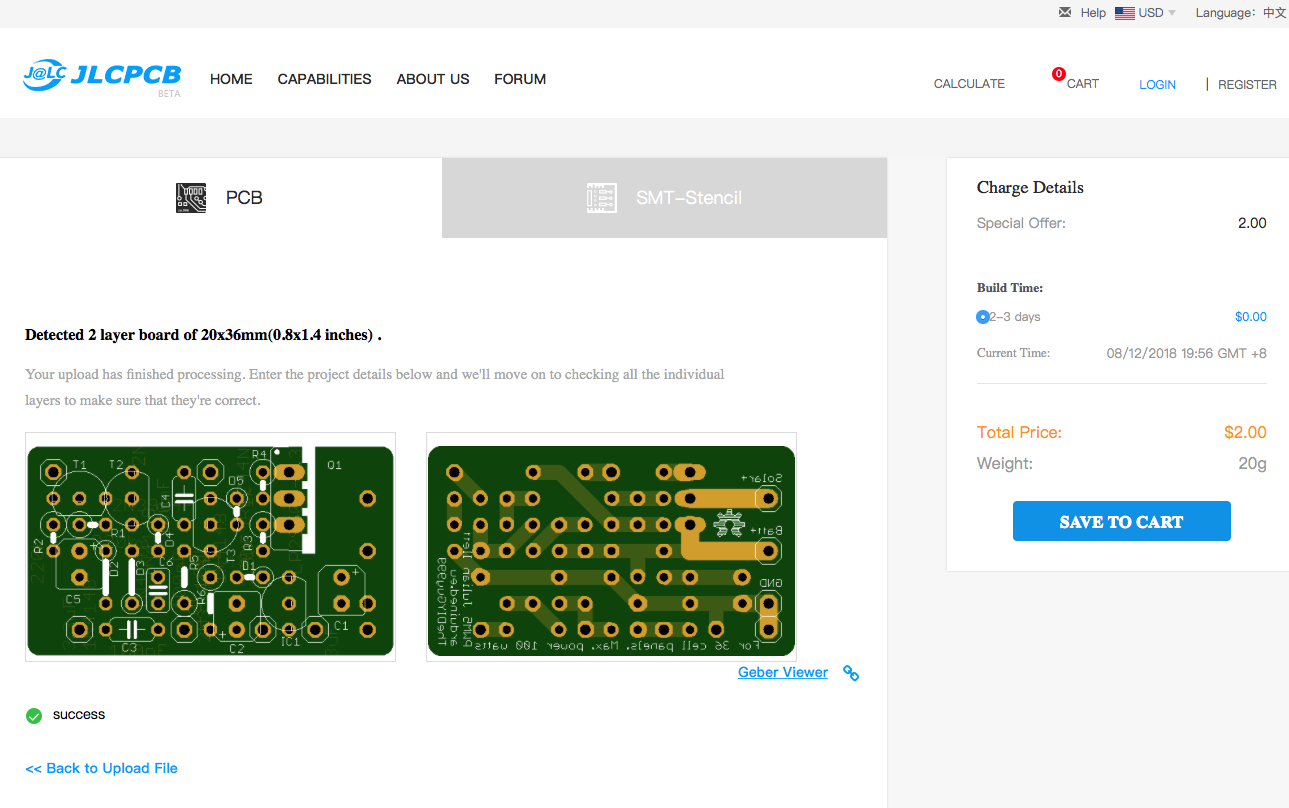Click the top-side PCB preview image
The height and width of the screenshot is (808, 1289).
pos(210,547)
